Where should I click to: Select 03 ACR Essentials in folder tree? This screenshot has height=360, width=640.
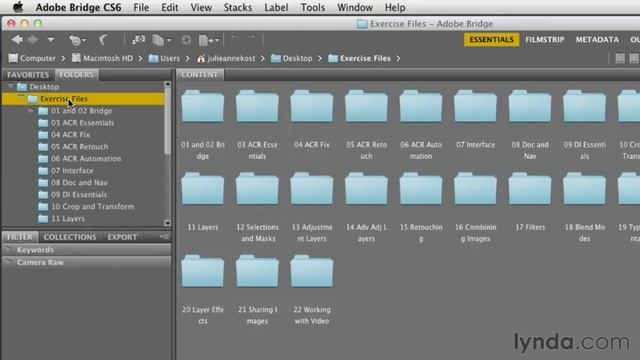(x=82, y=122)
